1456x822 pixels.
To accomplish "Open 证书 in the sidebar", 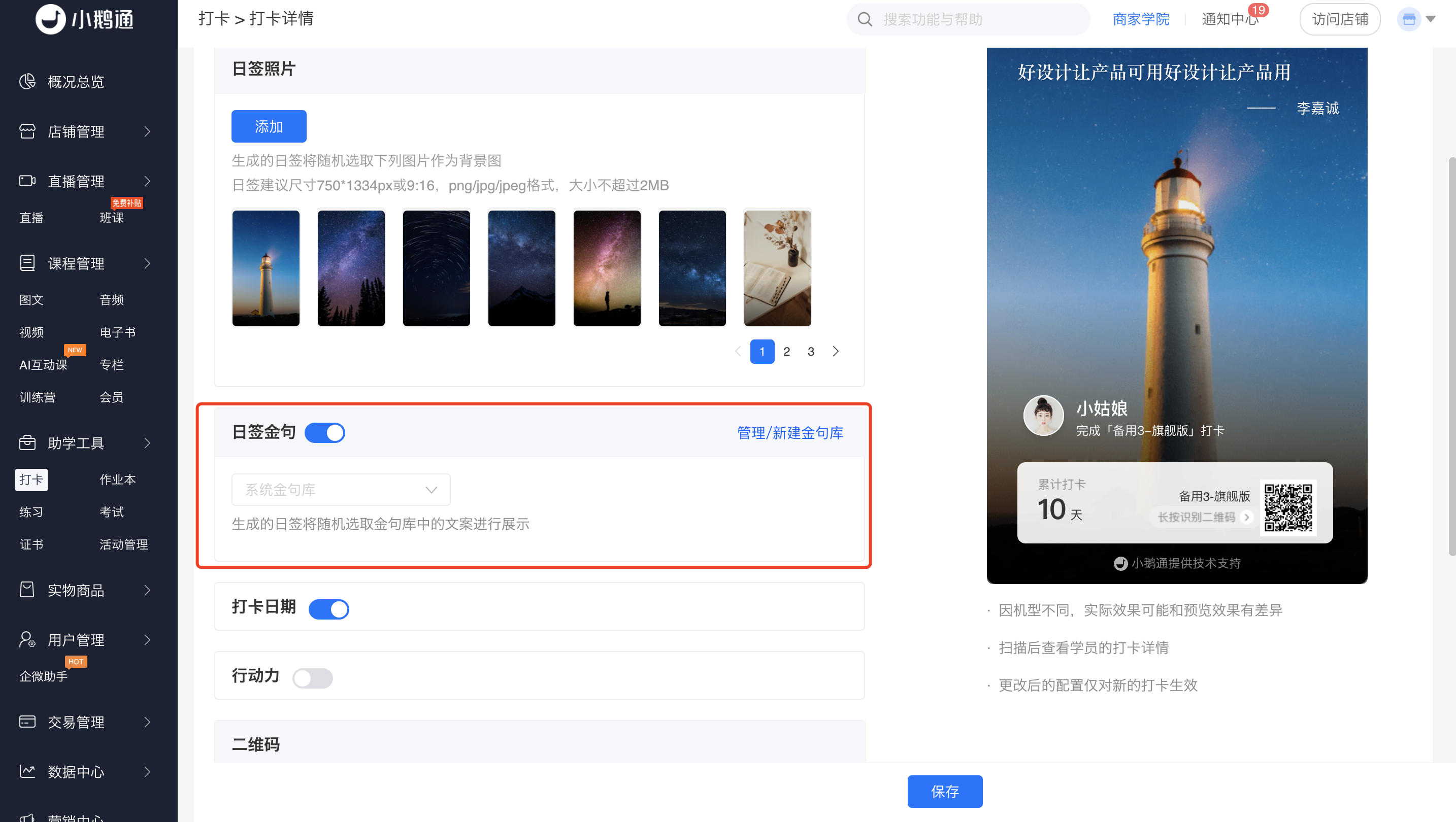I will coord(31,544).
